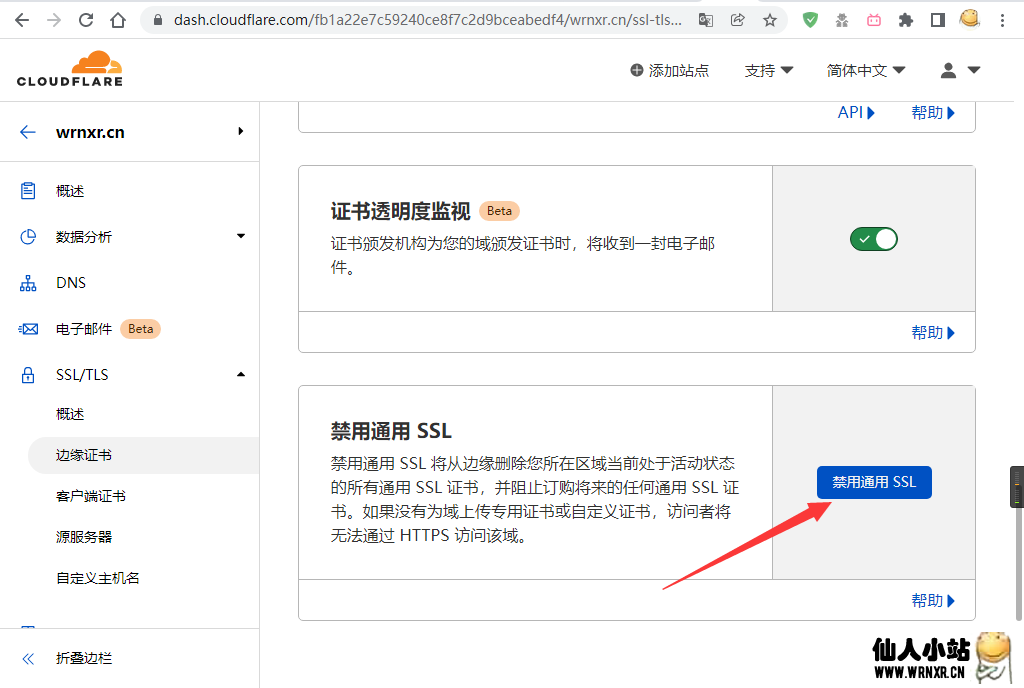Bookmark this page with the star icon
The height and width of the screenshot is (688, 1024).
(770, 20)
